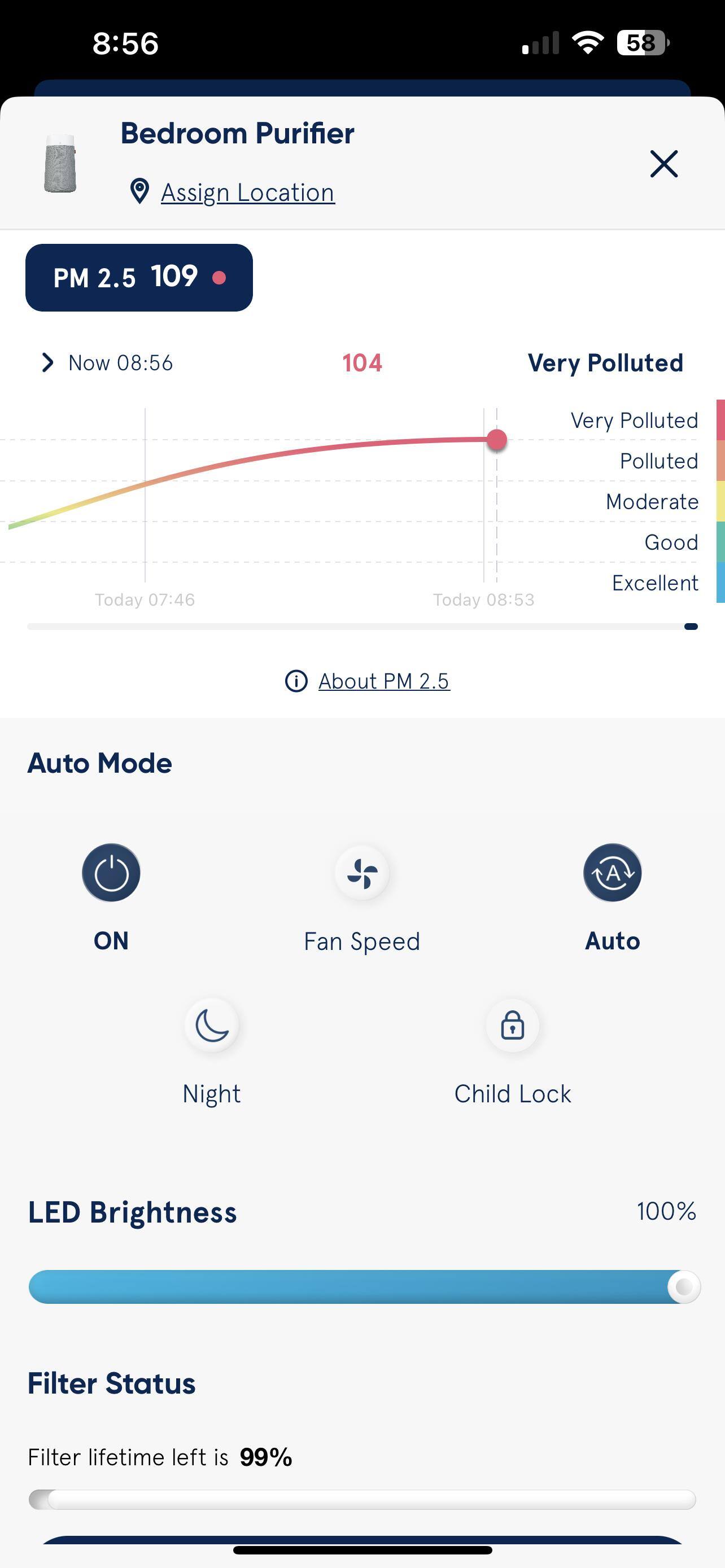This screenshot has width=725, height=1568.
Task: Tap the Bedroom Purifier device thumbnail
Action: coord(60,163)
